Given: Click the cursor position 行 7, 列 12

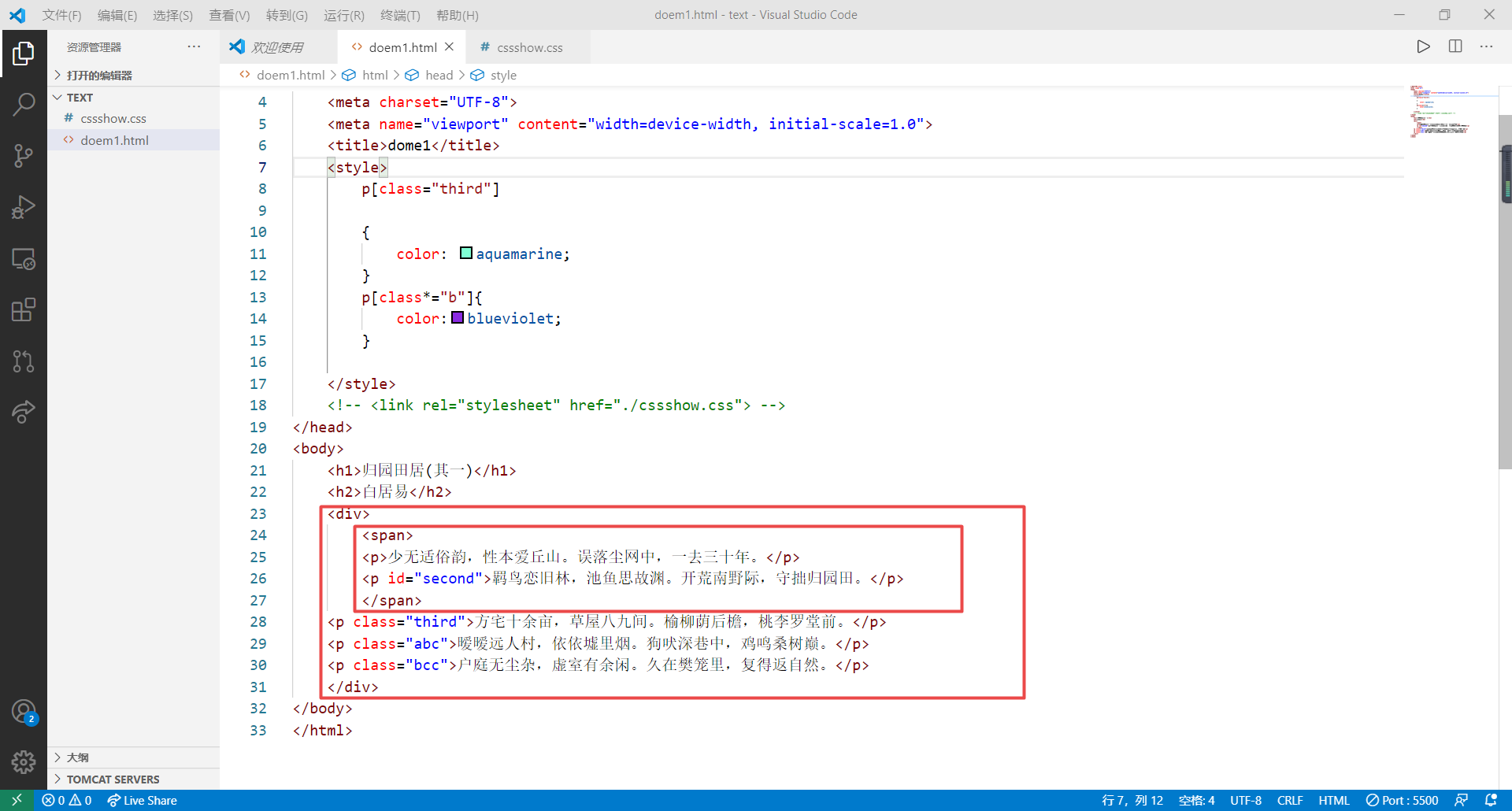Looking at the screenshot, I should click(1132, 800).
